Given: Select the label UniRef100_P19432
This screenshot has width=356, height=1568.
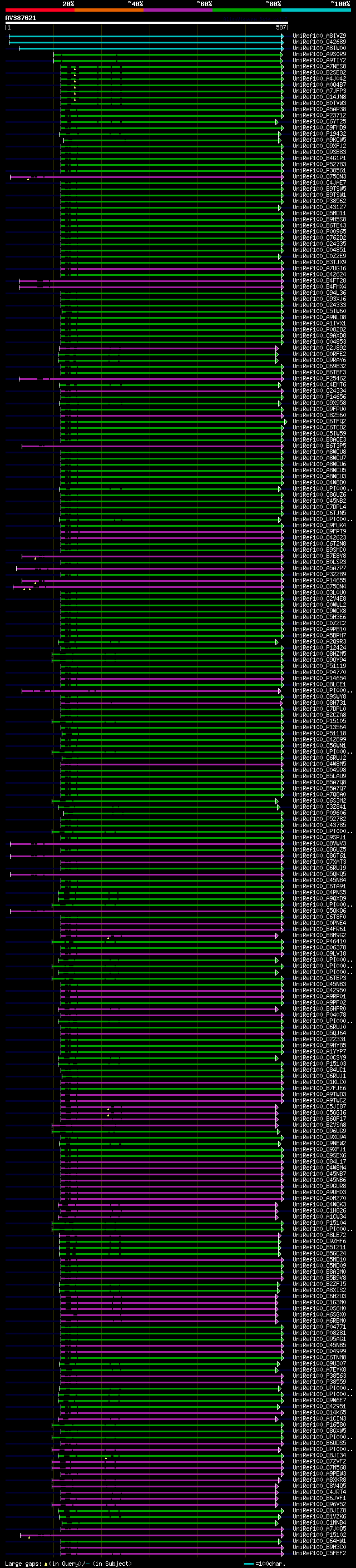Looking at the screenshot, I should pyautogui.click(x=319, y=133).
